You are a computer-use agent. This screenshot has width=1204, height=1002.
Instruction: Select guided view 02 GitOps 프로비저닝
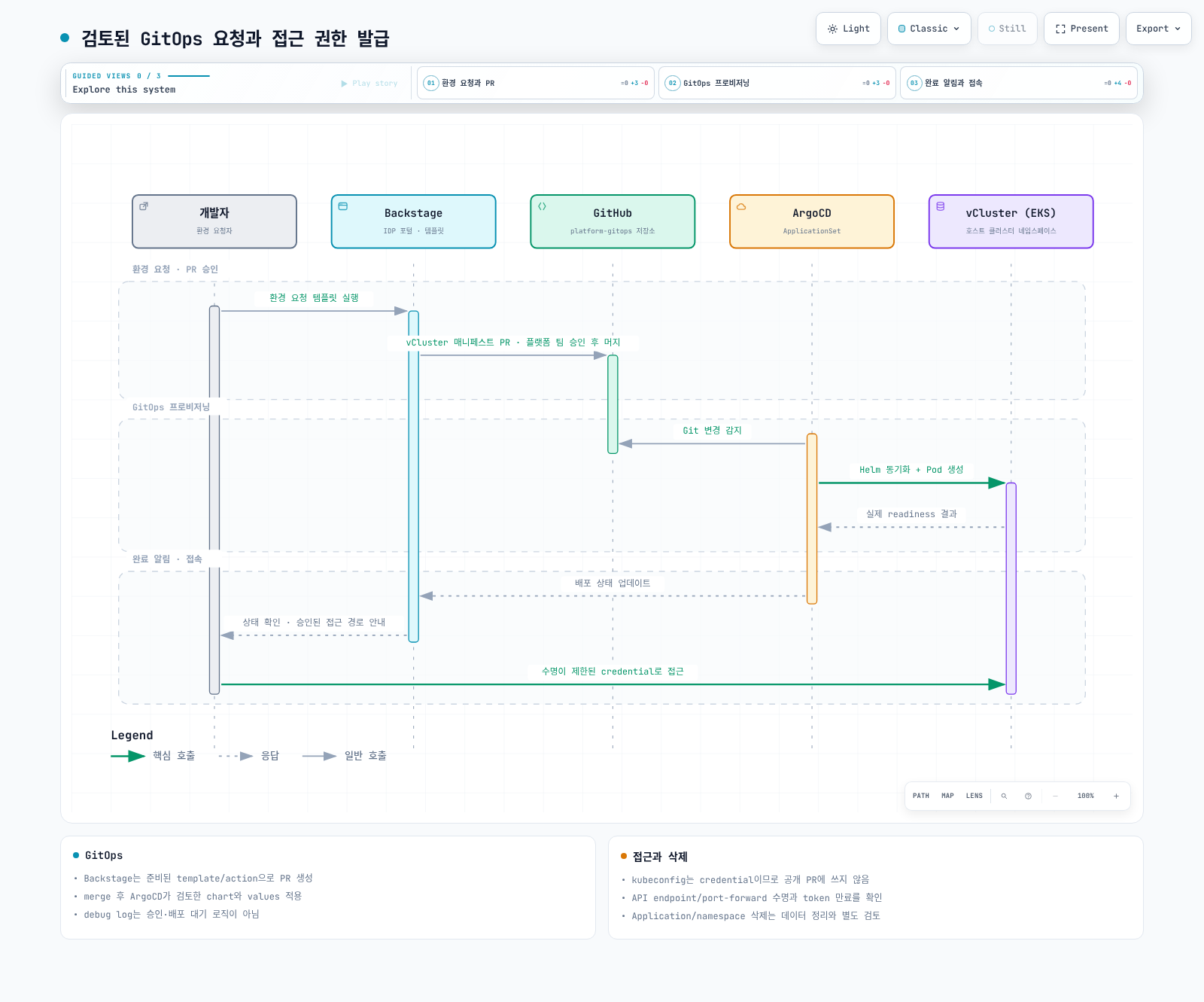(777, 83)
